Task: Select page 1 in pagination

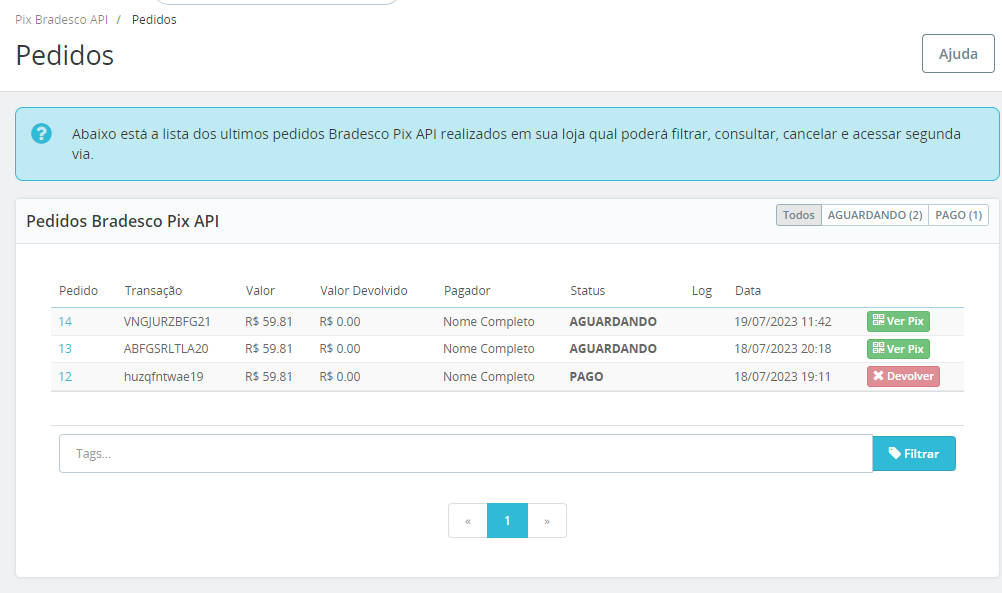Action: tap(507, 521)
